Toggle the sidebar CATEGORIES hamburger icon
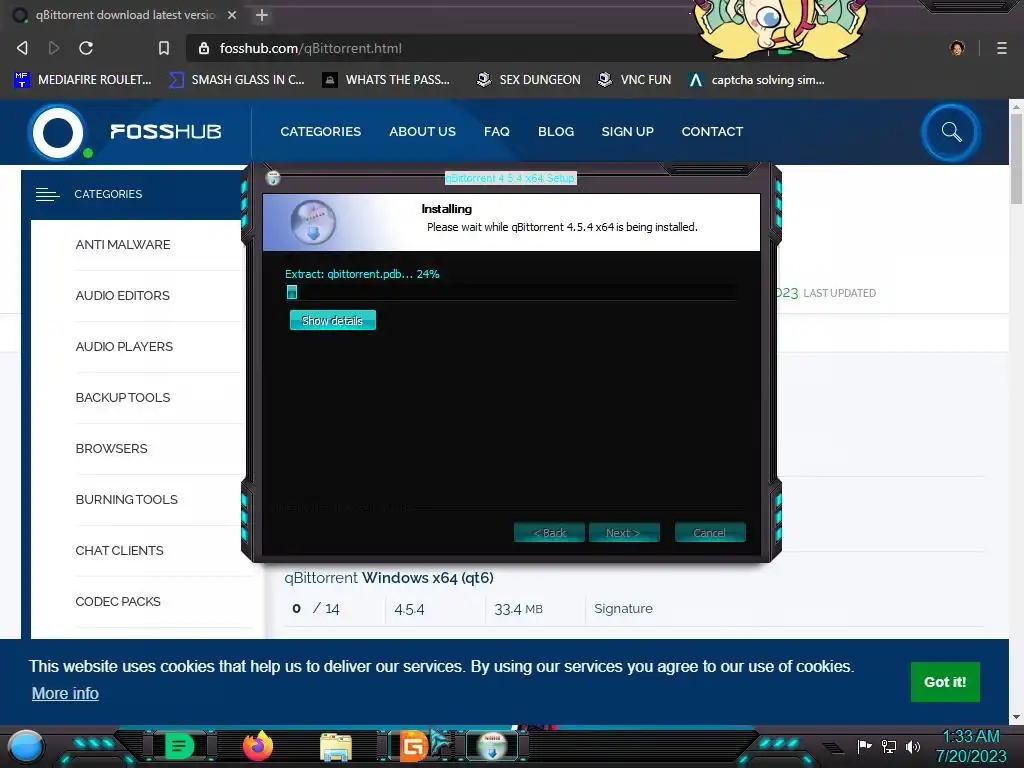The height and width of the screenshot is (768, 1024). [48, 194]
